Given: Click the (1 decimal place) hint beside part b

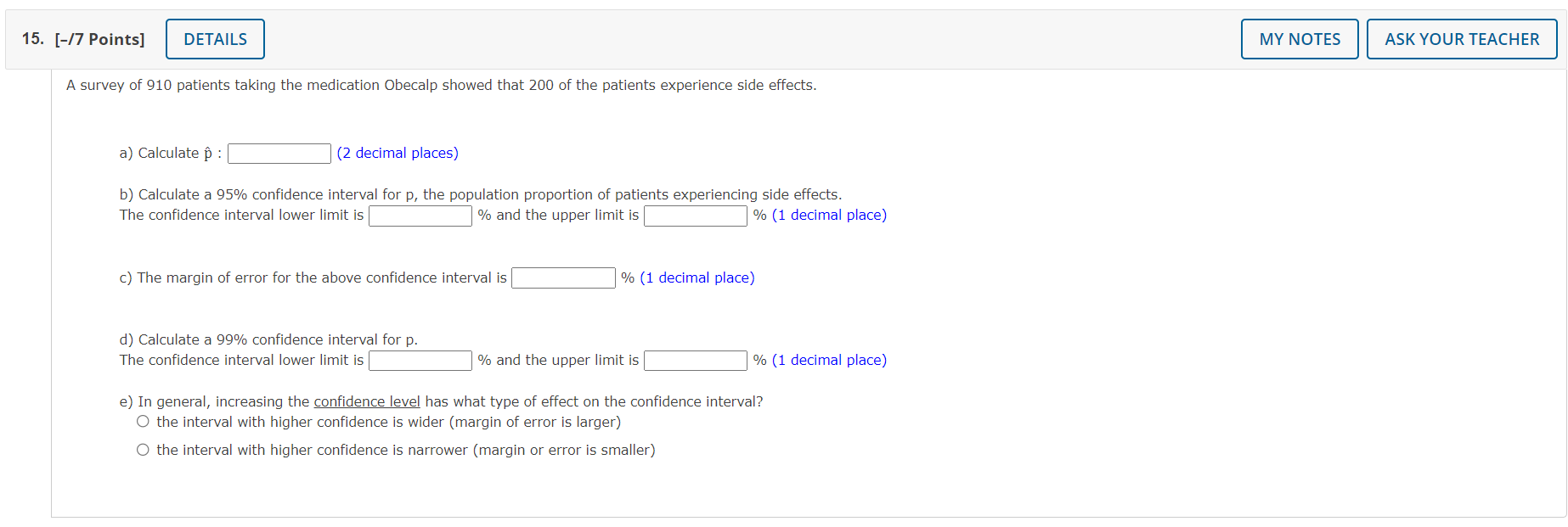Looking at the screenshot, I should pos(831,215).
